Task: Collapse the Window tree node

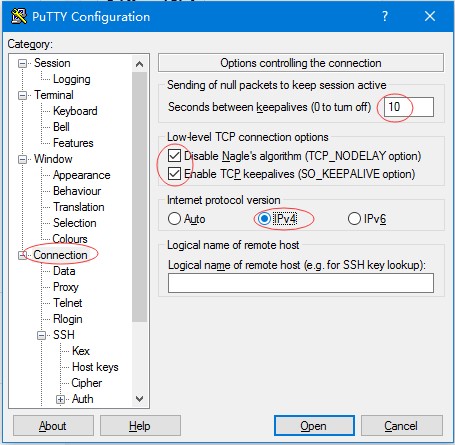Action: pos(22,159)
